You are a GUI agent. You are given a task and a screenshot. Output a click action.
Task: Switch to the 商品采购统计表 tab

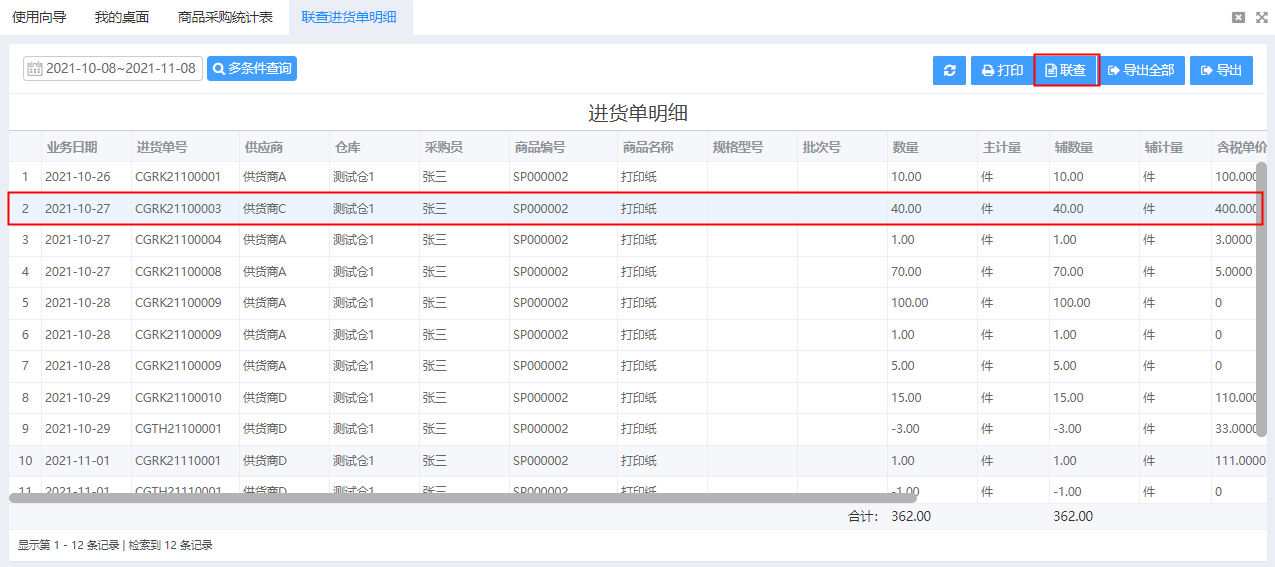point(225,17)
